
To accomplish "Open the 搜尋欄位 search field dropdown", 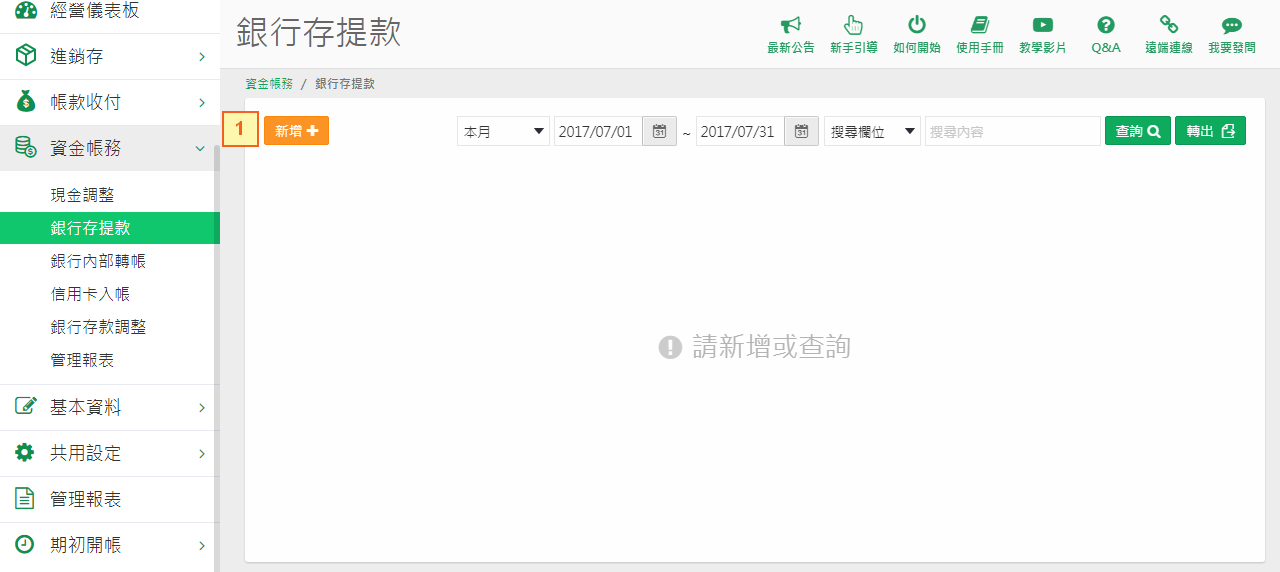I will (x=872, y=131).
